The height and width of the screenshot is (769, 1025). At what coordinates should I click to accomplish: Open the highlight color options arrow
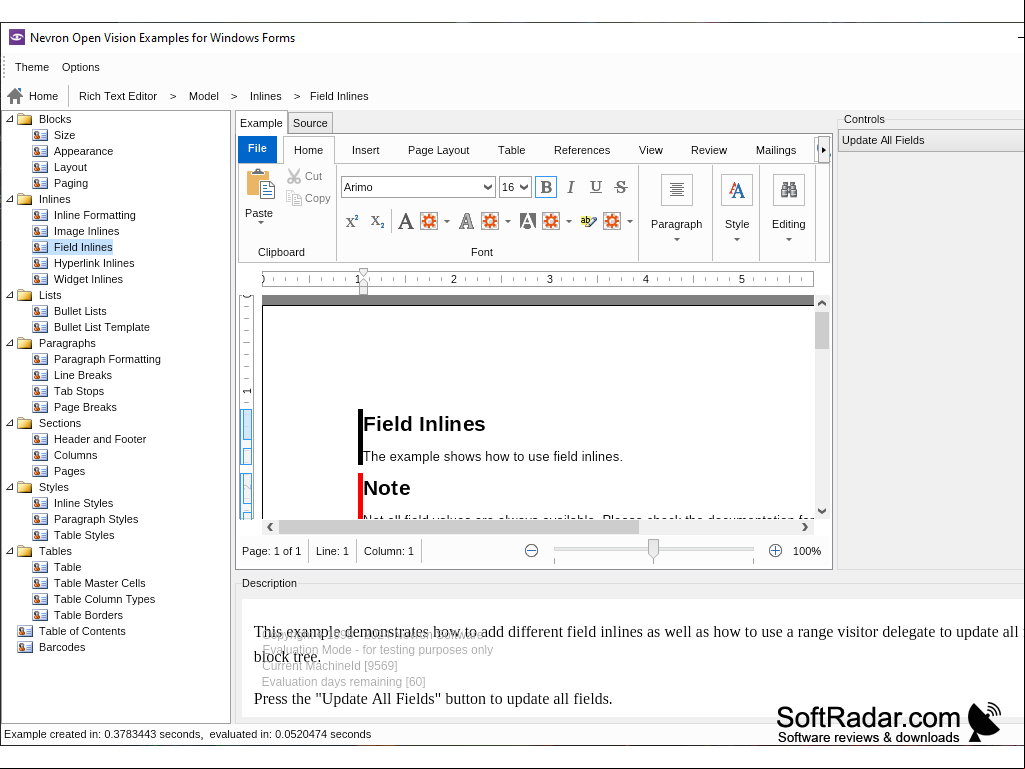(630, 222)
